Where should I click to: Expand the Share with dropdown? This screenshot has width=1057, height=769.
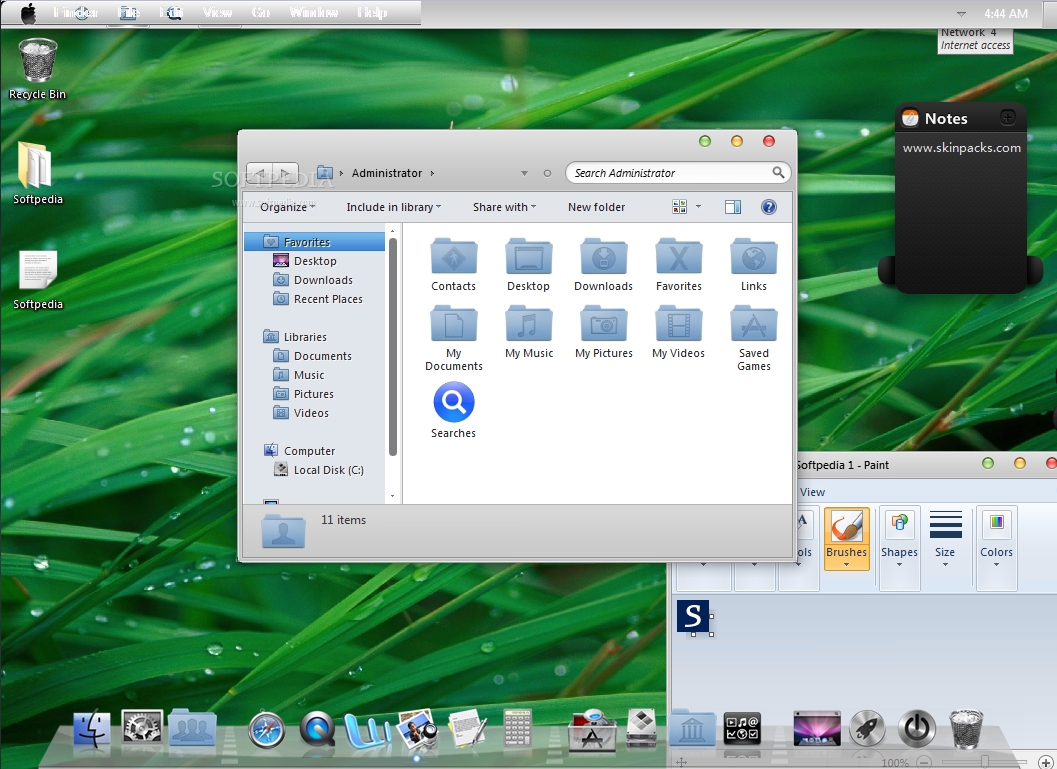click(504, 207)
